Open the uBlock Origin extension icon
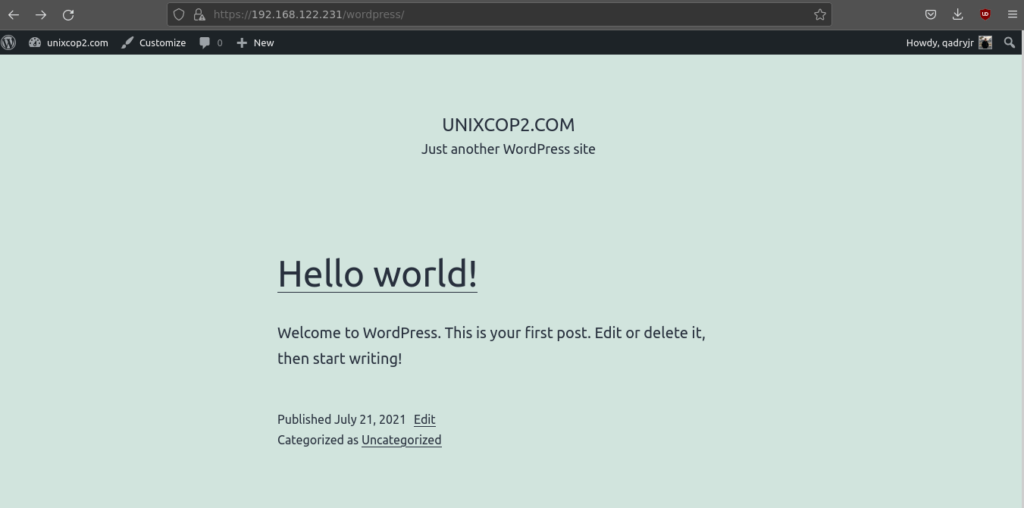 [985, 14]
